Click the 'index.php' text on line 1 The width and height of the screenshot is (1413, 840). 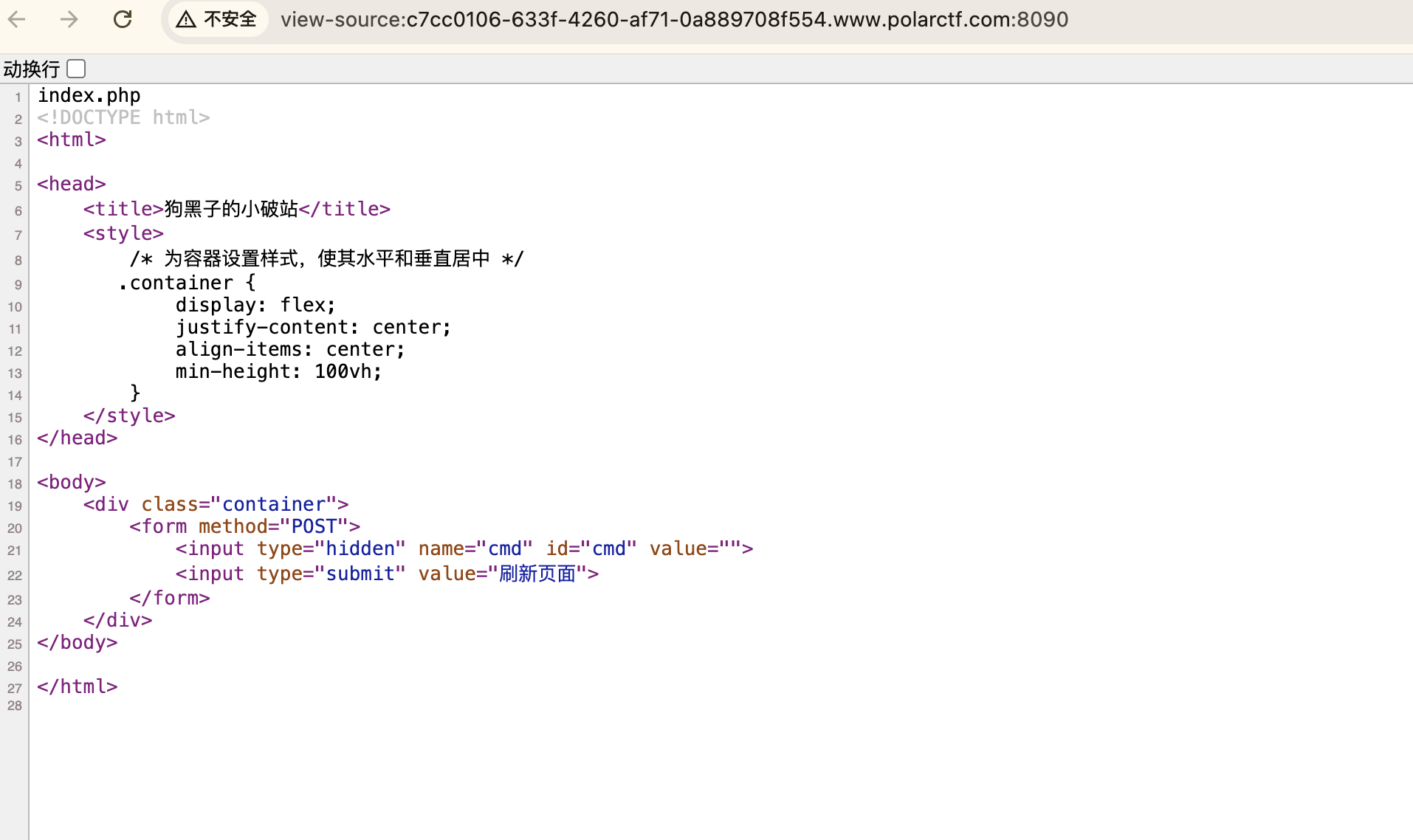pyautogui.click(x=89, y=95)
